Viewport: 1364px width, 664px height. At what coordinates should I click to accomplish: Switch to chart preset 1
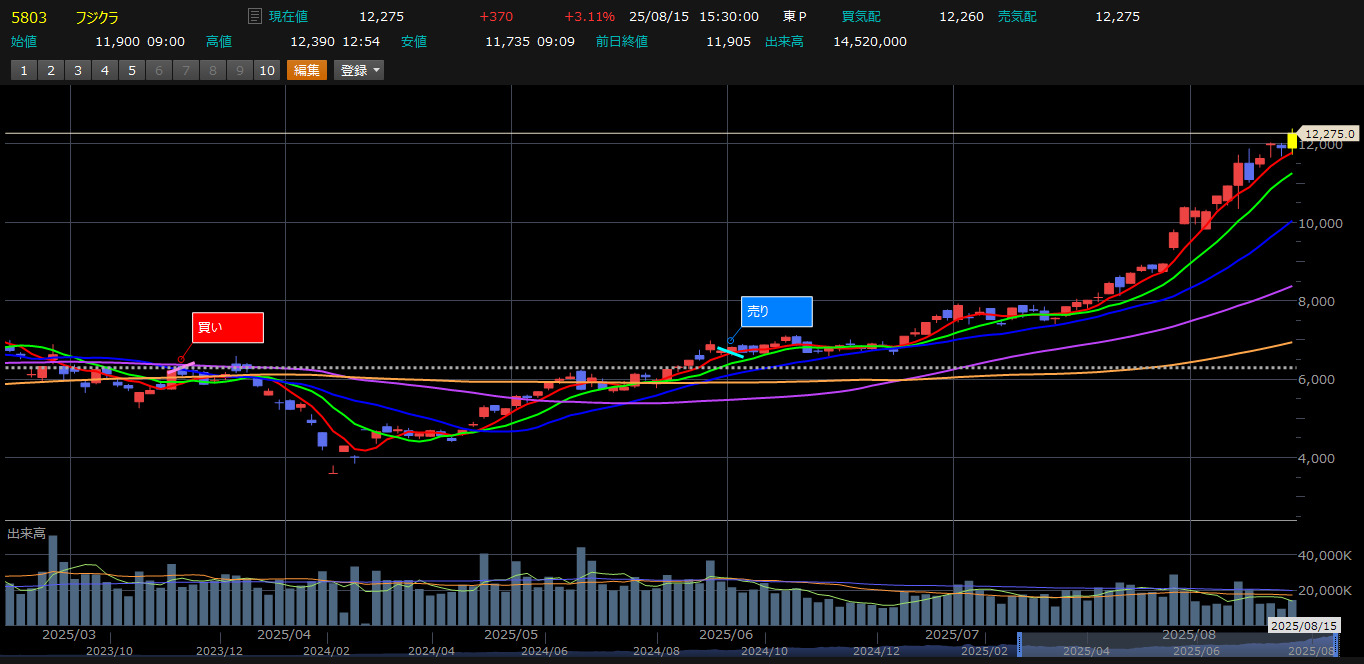(x=23, y=70)
